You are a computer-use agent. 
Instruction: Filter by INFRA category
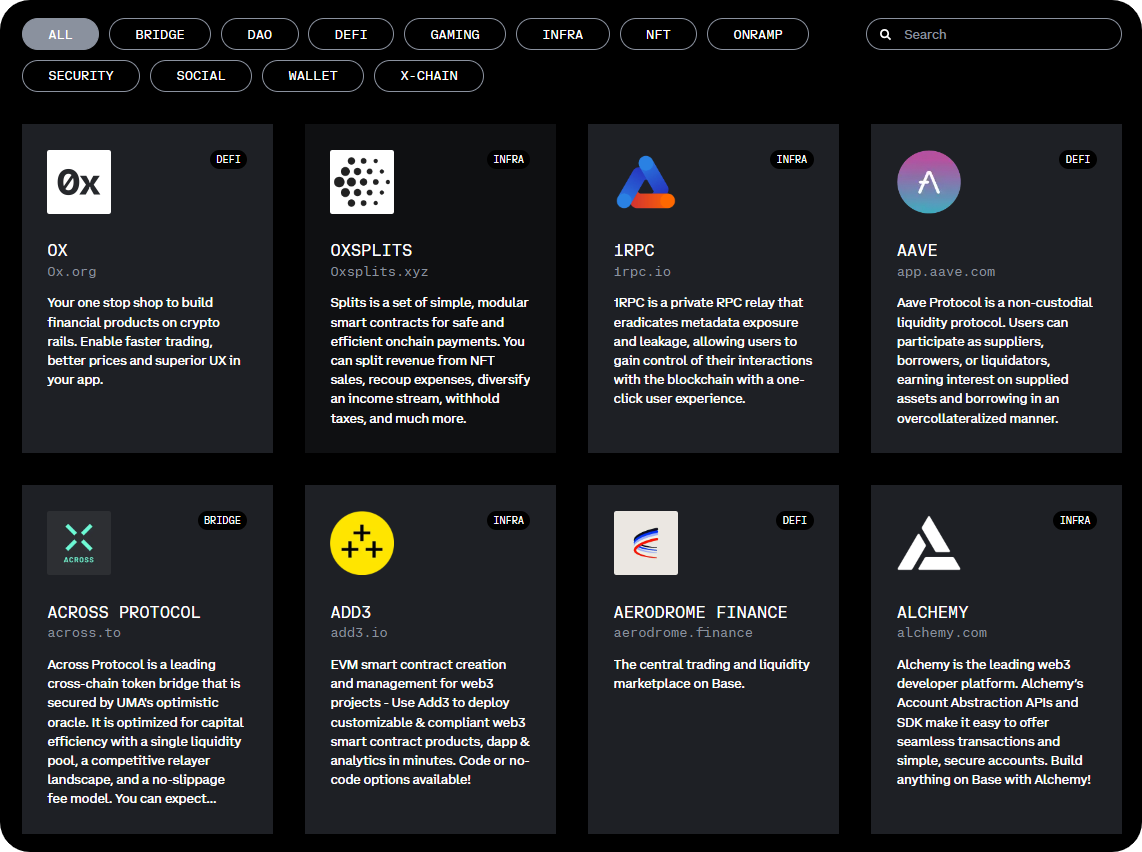(x=563, y=34)
